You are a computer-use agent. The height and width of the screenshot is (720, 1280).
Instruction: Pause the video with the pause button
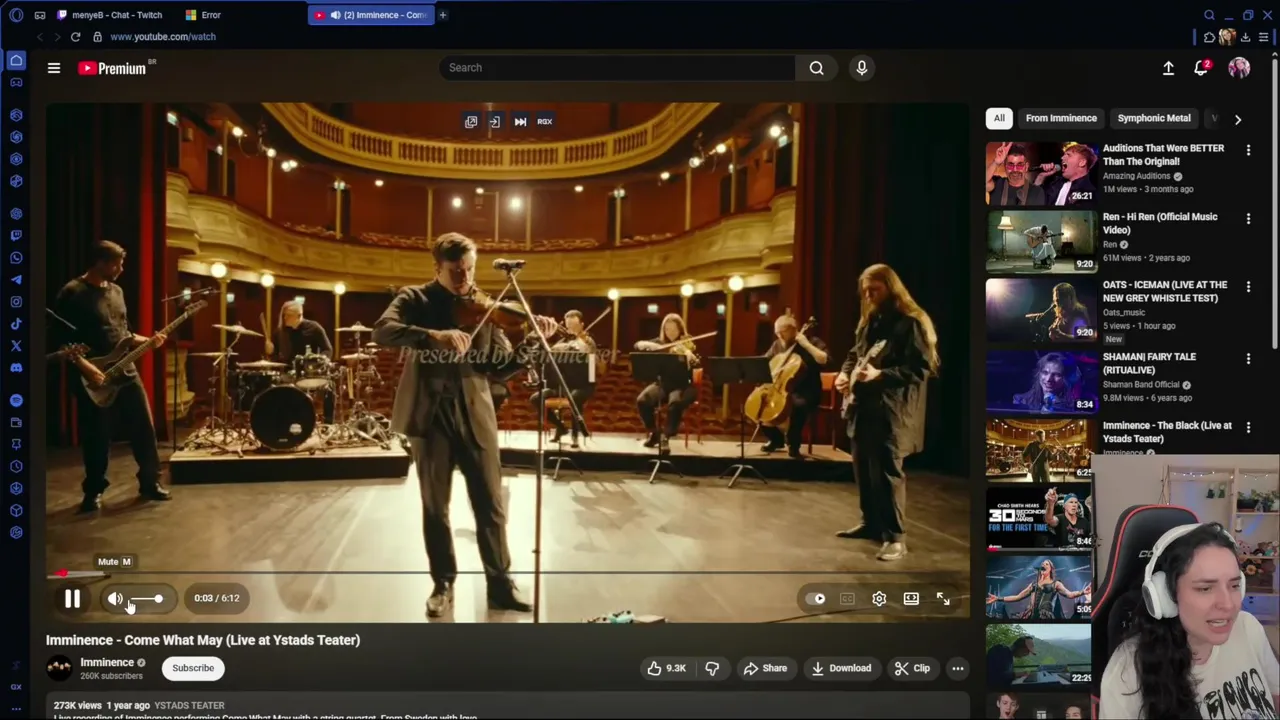[x=72, y=599]
